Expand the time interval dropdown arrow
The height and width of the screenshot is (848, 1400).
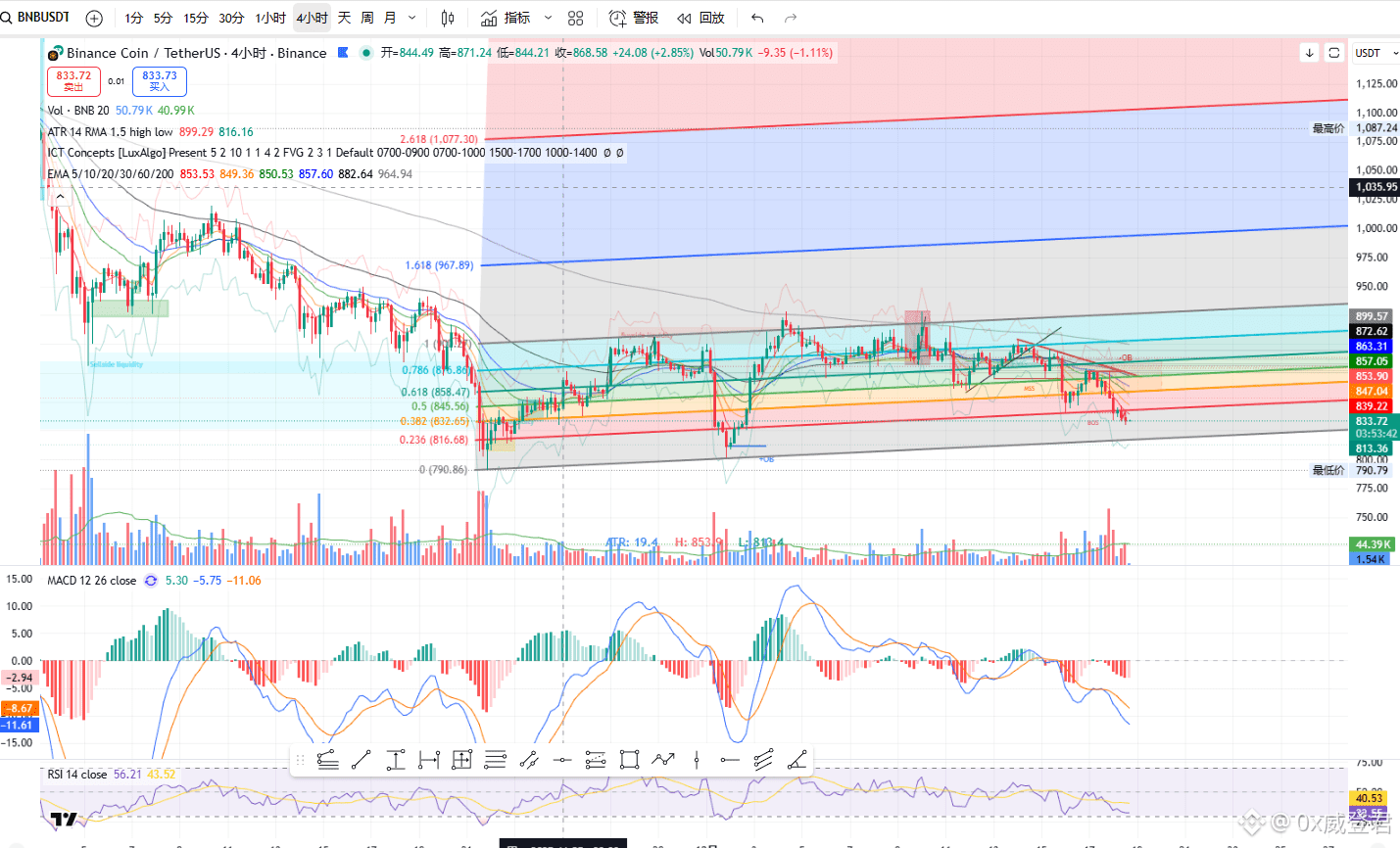tap(411, 18)
